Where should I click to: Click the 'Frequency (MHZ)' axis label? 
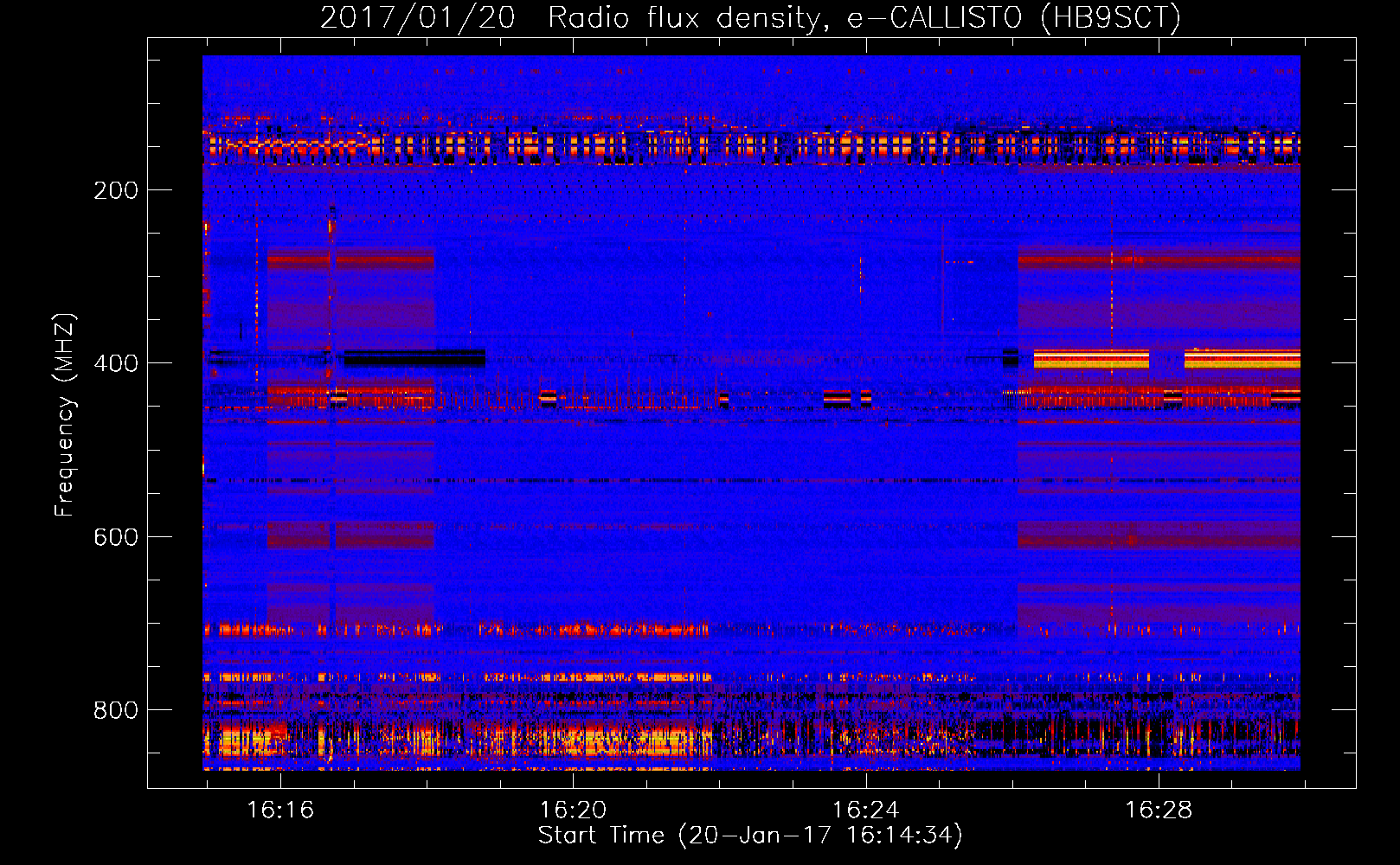pyautogui.click(x=65, y=415)
